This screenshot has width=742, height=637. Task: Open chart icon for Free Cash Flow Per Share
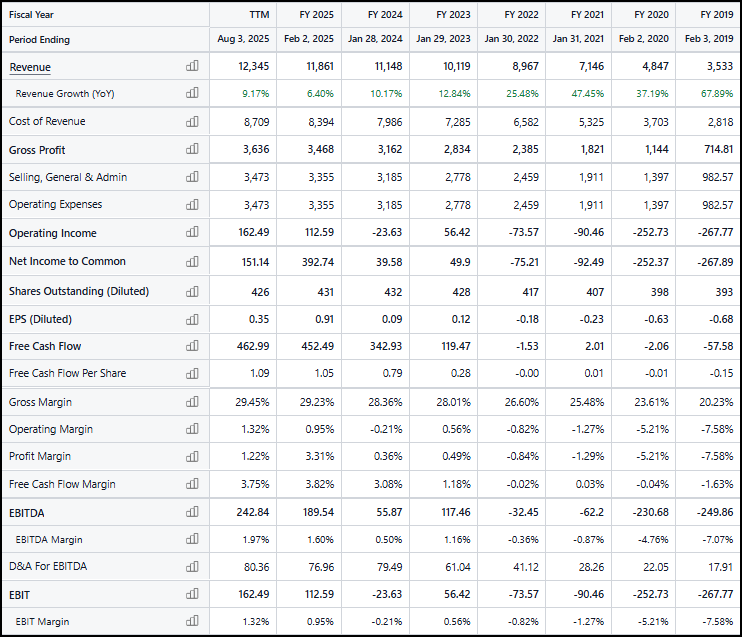coord(192,373)
